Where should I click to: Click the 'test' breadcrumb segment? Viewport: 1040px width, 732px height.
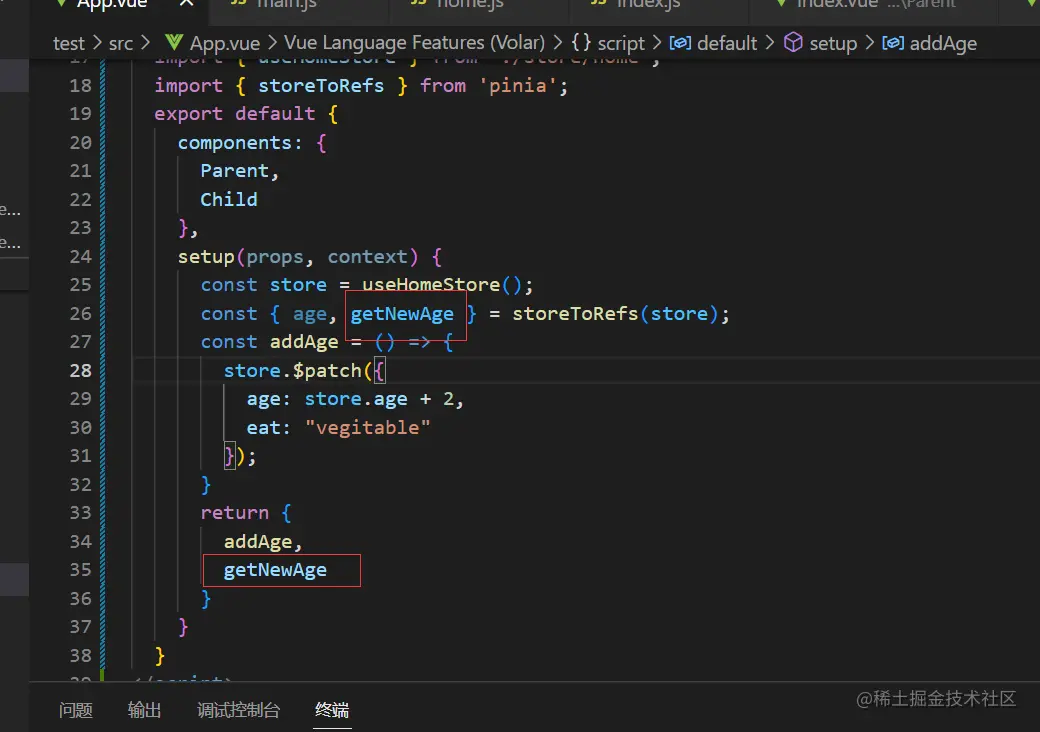[69, 44]
